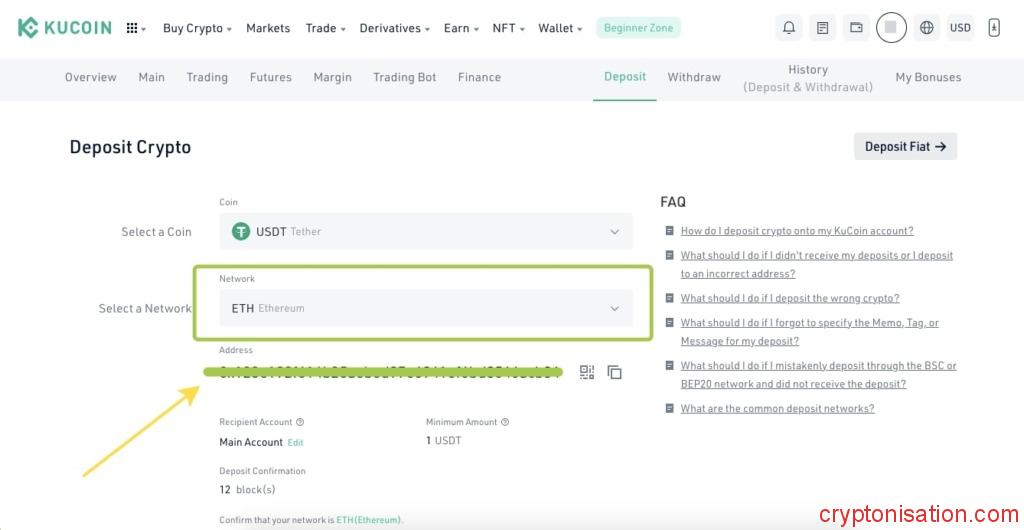Show the deposit address QR code
The image size is (1024, 530).
[x=587, y=372]
